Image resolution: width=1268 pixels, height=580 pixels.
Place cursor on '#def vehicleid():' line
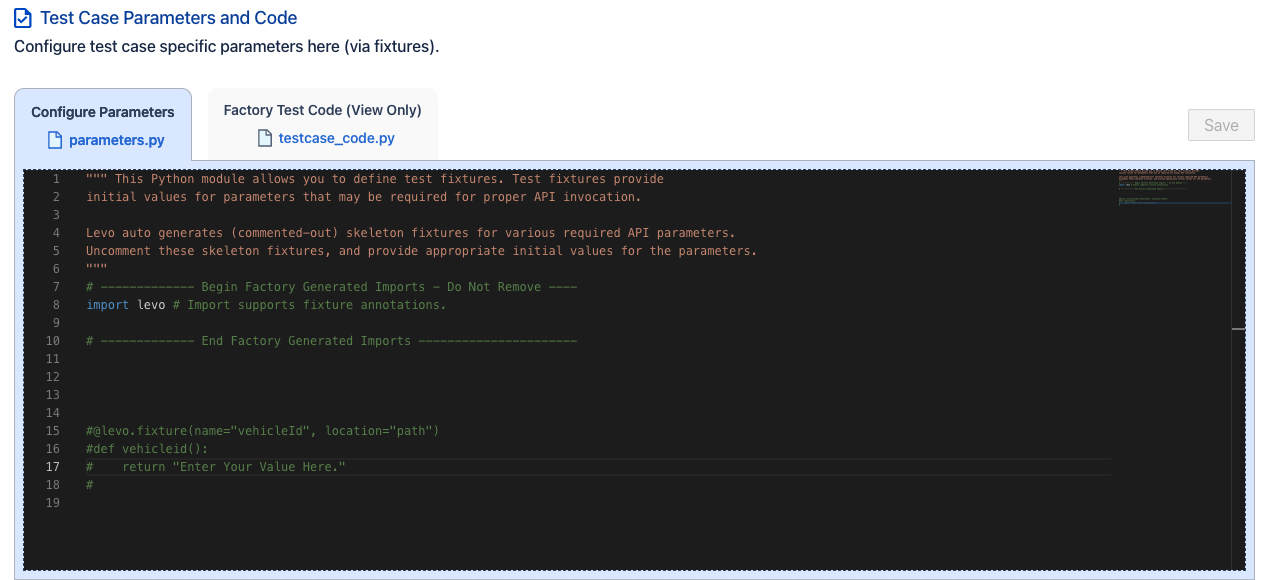(x=147, y=449)
